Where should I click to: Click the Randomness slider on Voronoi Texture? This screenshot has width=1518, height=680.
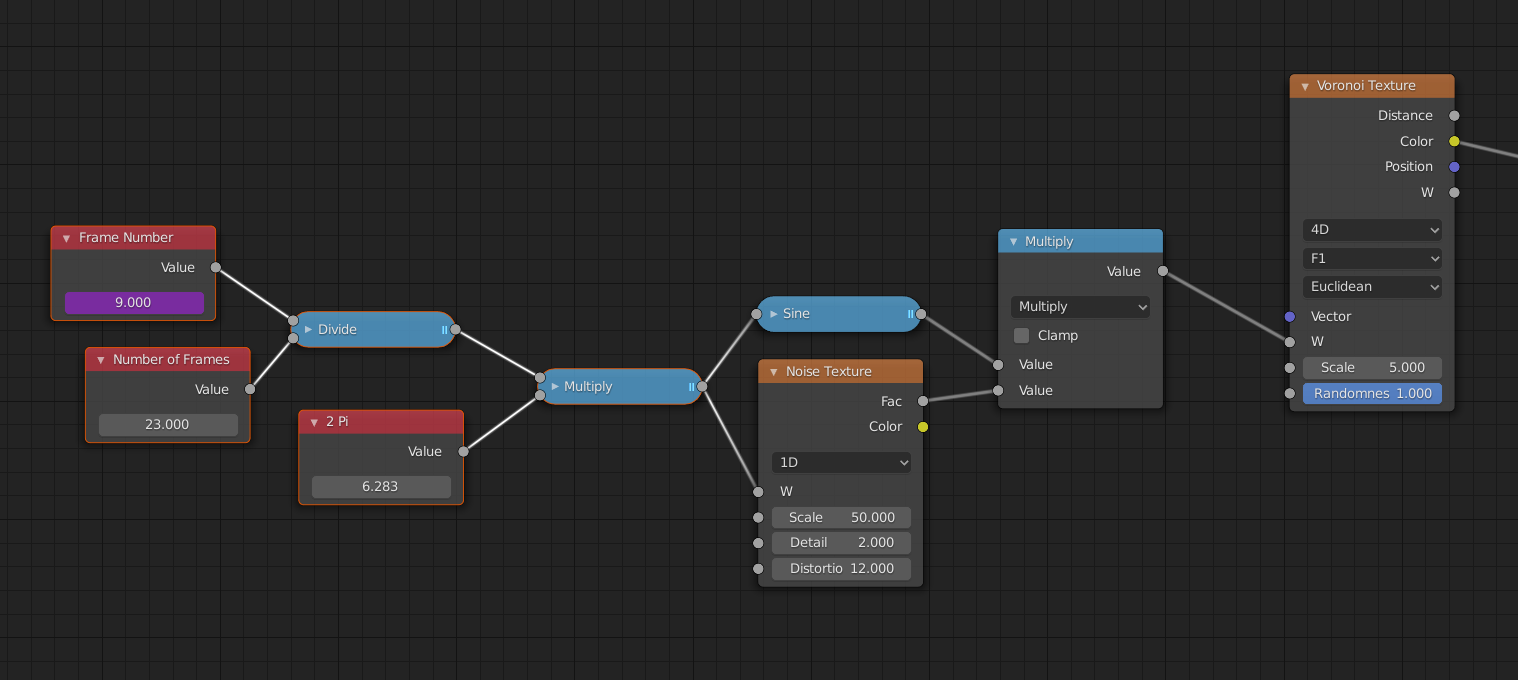coord(1371,393)
